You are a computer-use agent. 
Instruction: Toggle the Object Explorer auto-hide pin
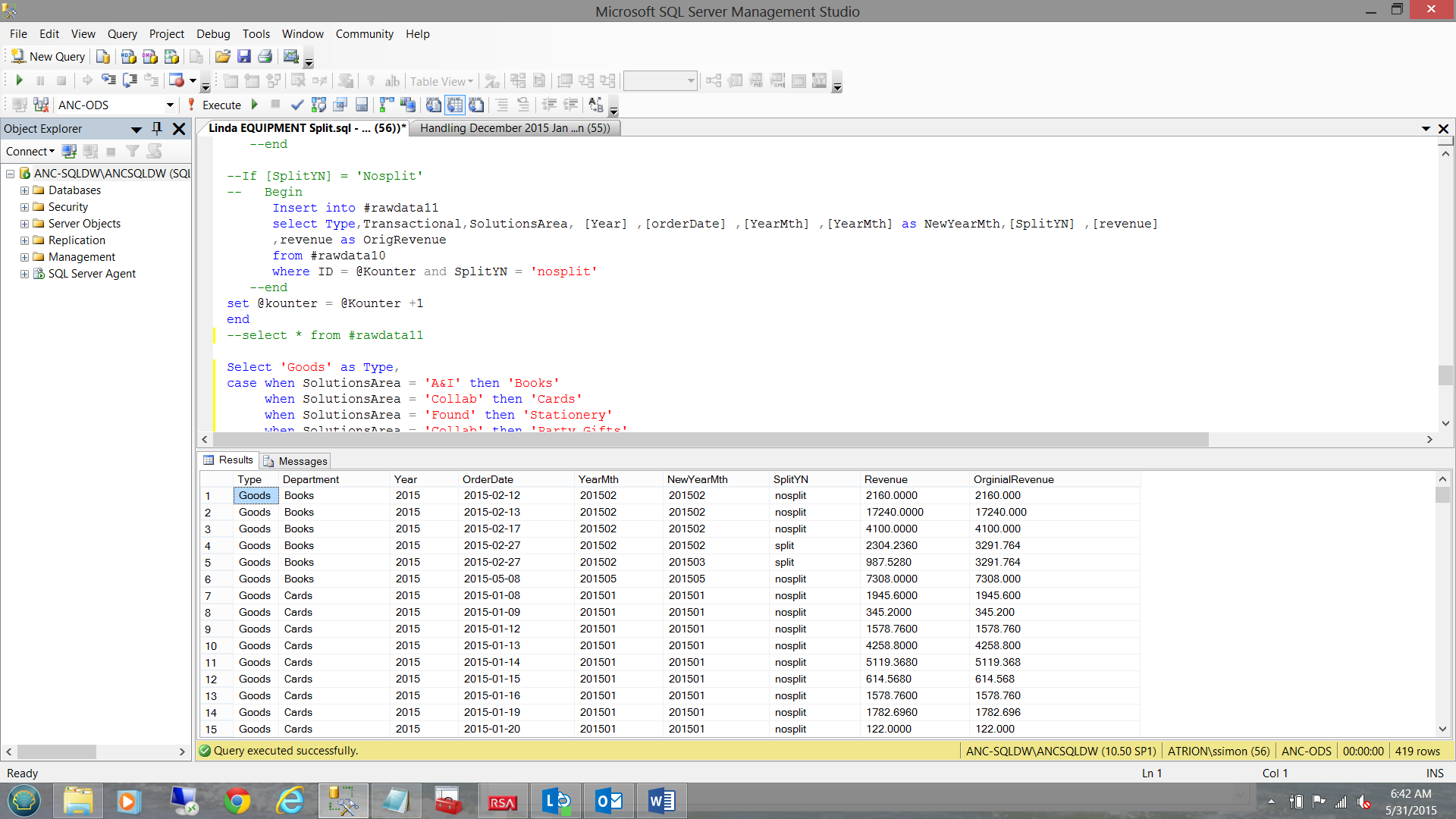click(x=157, y=129)
